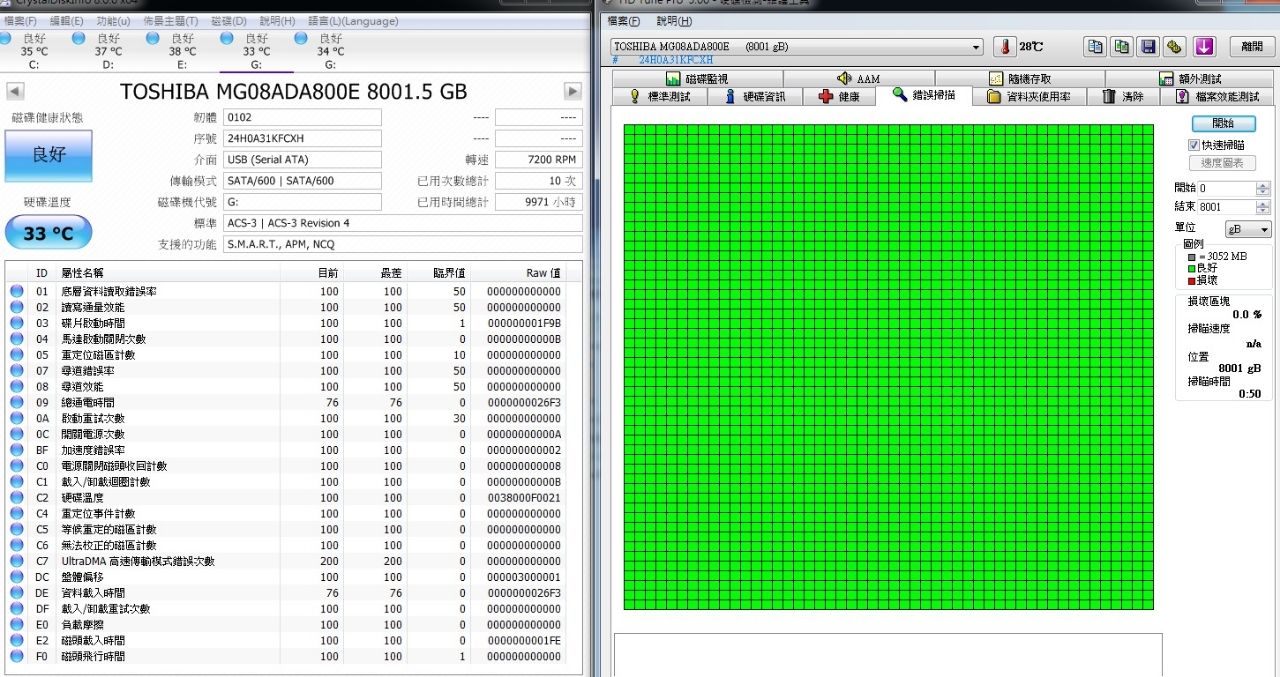Click the 磁頭飛行時間 attribute row text
This screenshot has height=677, width=1280.
point(93,657)
